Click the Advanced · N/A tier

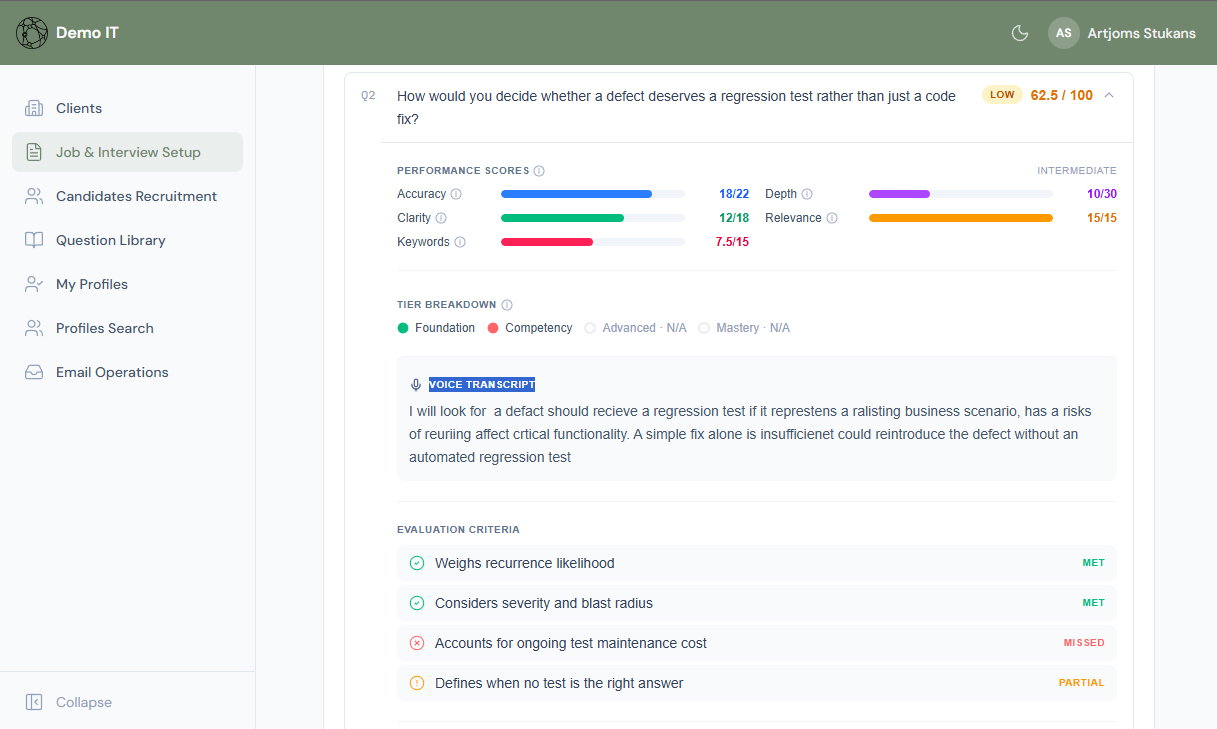point(636,328)
